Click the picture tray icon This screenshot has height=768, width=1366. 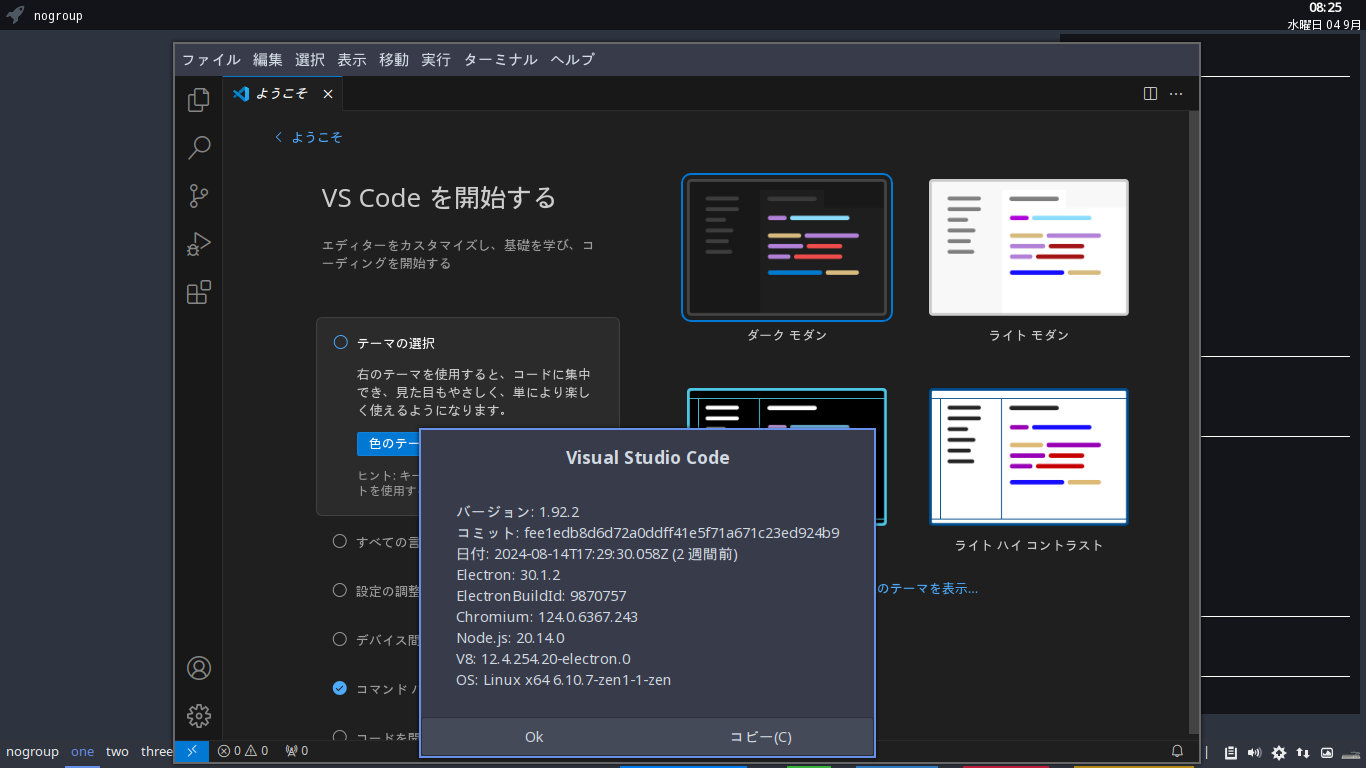[x=1327, y=753]
